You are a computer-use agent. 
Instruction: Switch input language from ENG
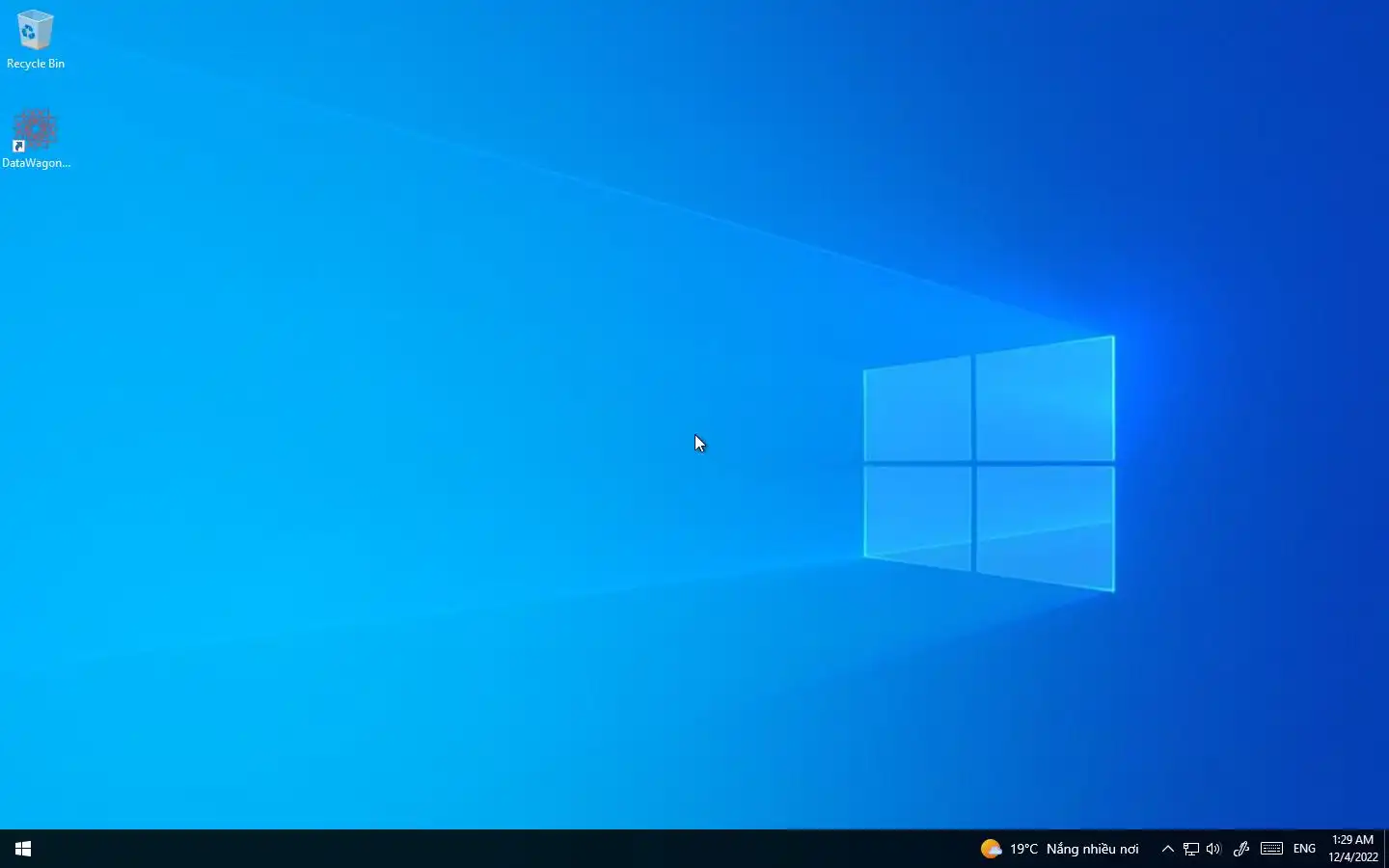tap(1304, 849)
